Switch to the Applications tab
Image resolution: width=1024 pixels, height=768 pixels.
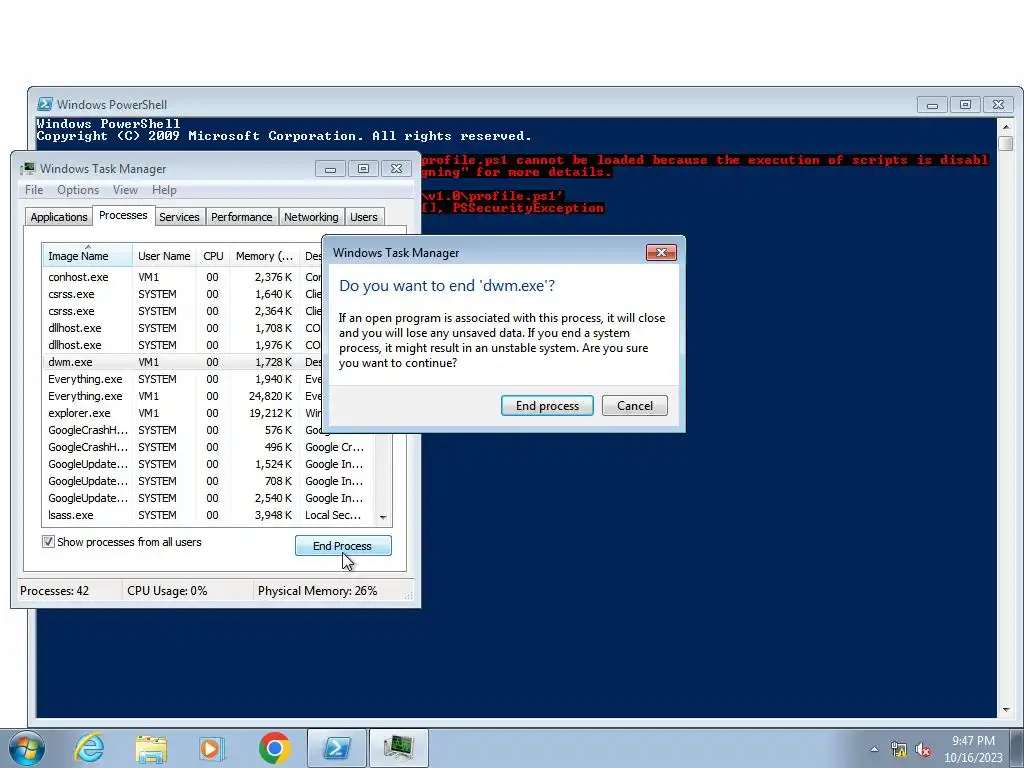[x=59, y=217]
